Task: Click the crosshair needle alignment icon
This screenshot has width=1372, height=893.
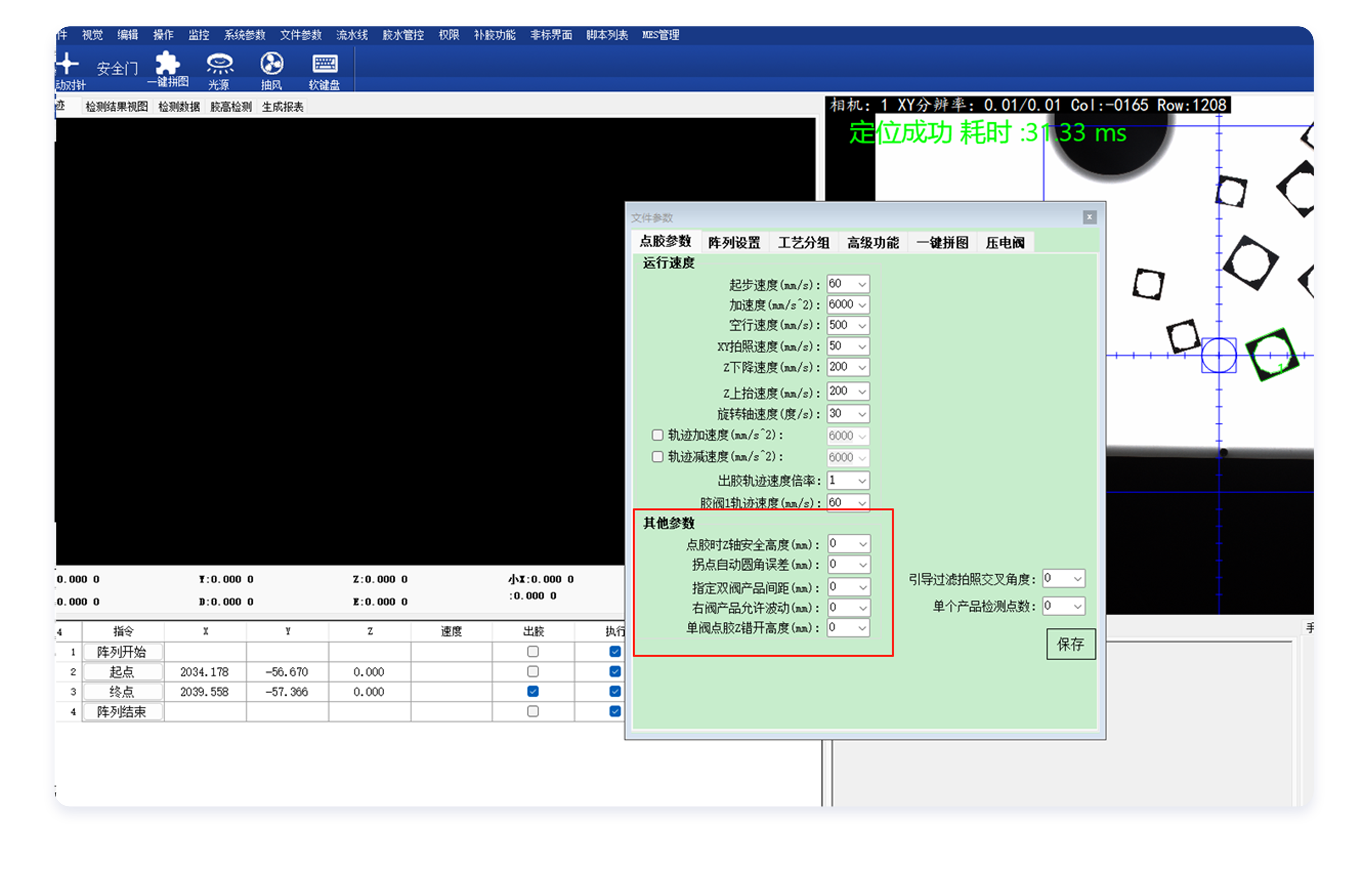Action: (68, 64)
